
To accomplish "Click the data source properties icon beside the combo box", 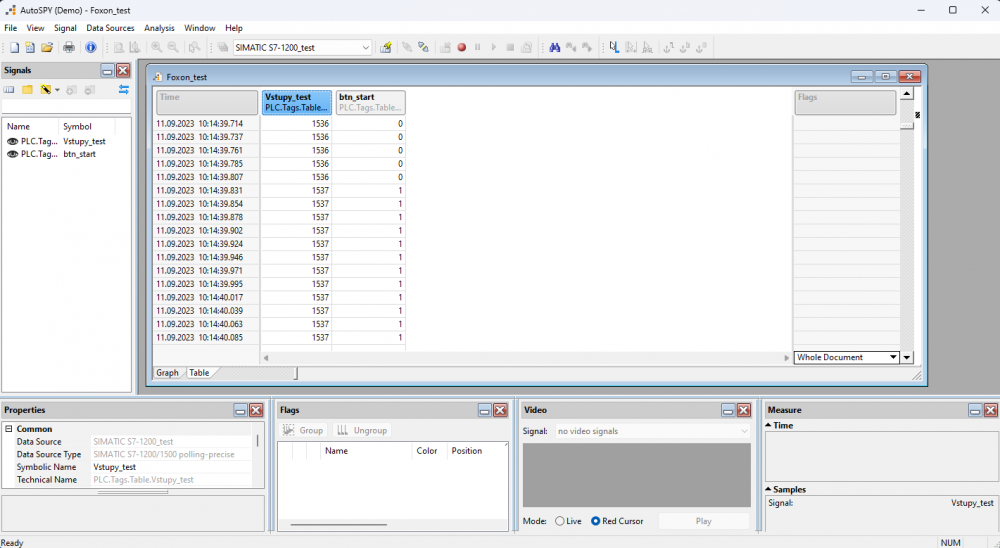I will [x=385, y=47].
